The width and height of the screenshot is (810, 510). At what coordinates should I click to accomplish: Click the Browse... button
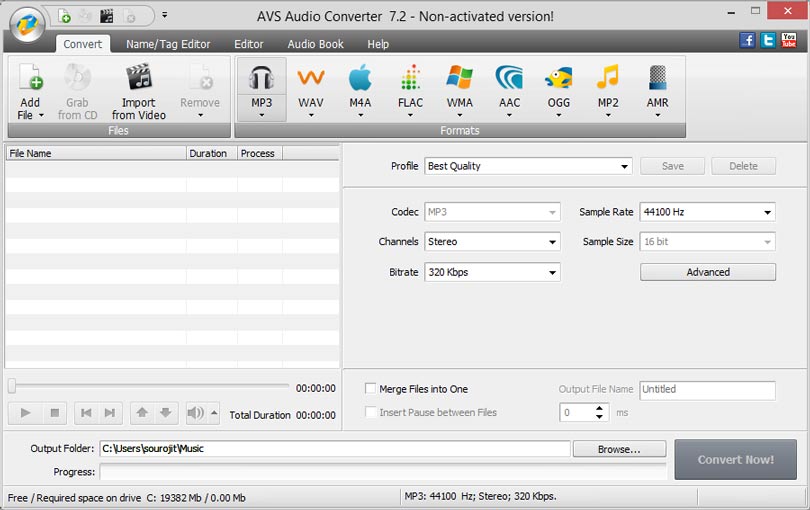click(619, 449)
